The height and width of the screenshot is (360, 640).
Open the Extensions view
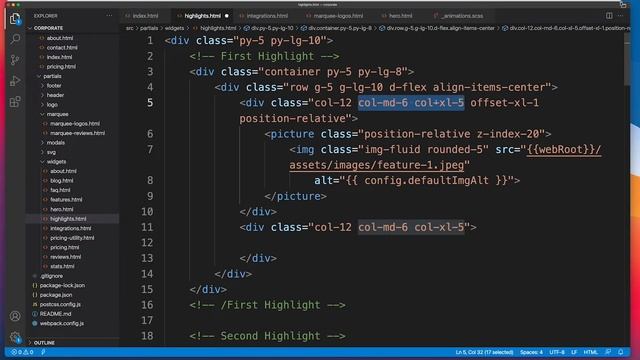point(15,102)
